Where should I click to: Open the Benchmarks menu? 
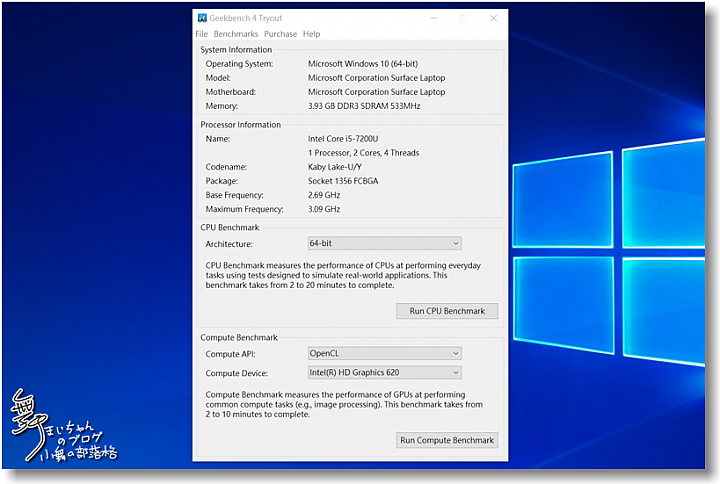point(236,34)
